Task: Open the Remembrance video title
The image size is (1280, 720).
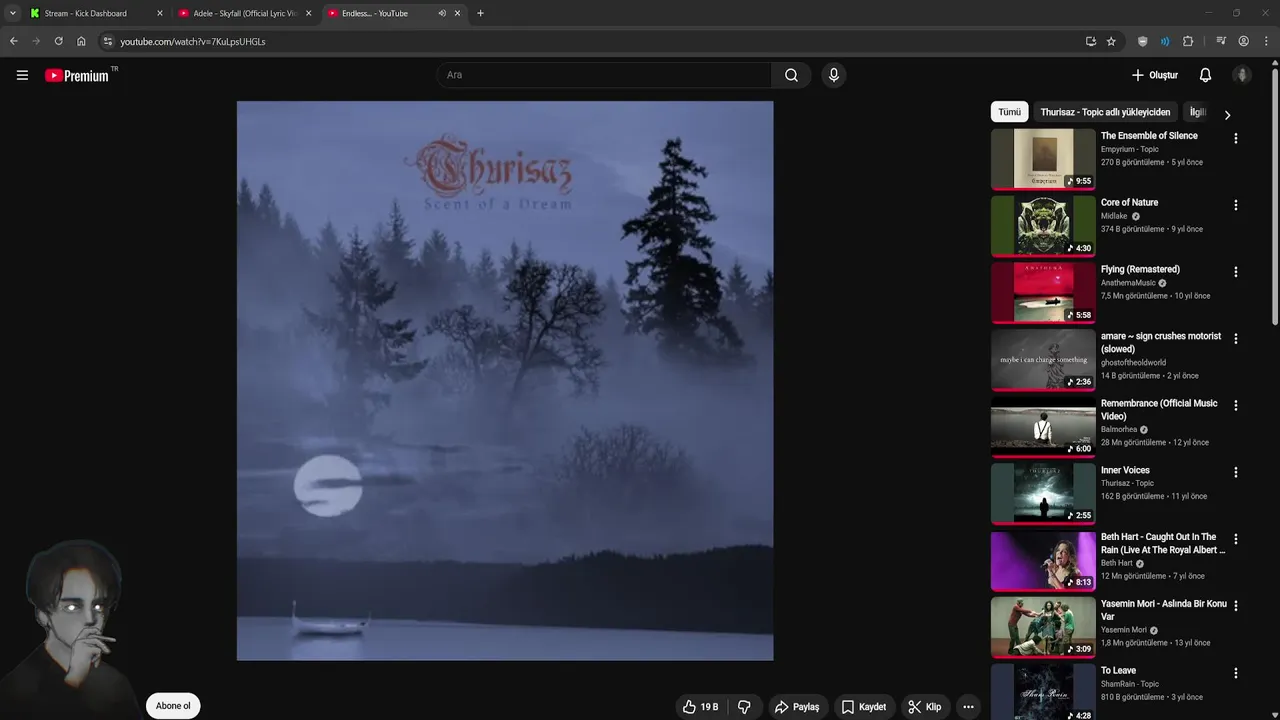Action: (1159, 410)
